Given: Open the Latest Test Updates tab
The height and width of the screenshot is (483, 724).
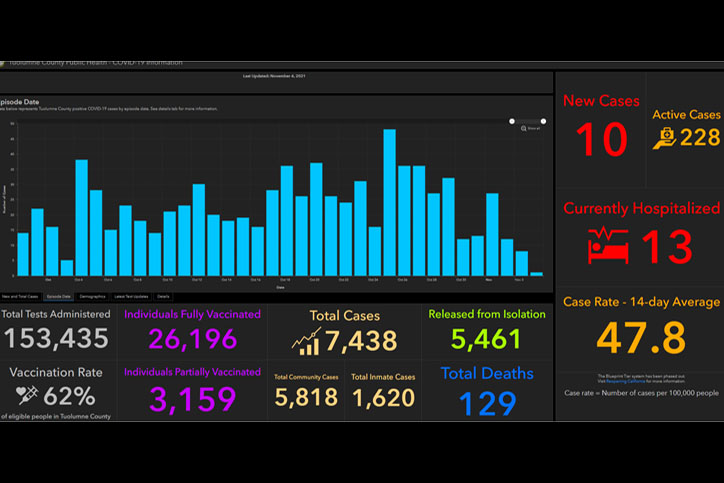Looking at the screenshot, I should [x=131, y=296].
